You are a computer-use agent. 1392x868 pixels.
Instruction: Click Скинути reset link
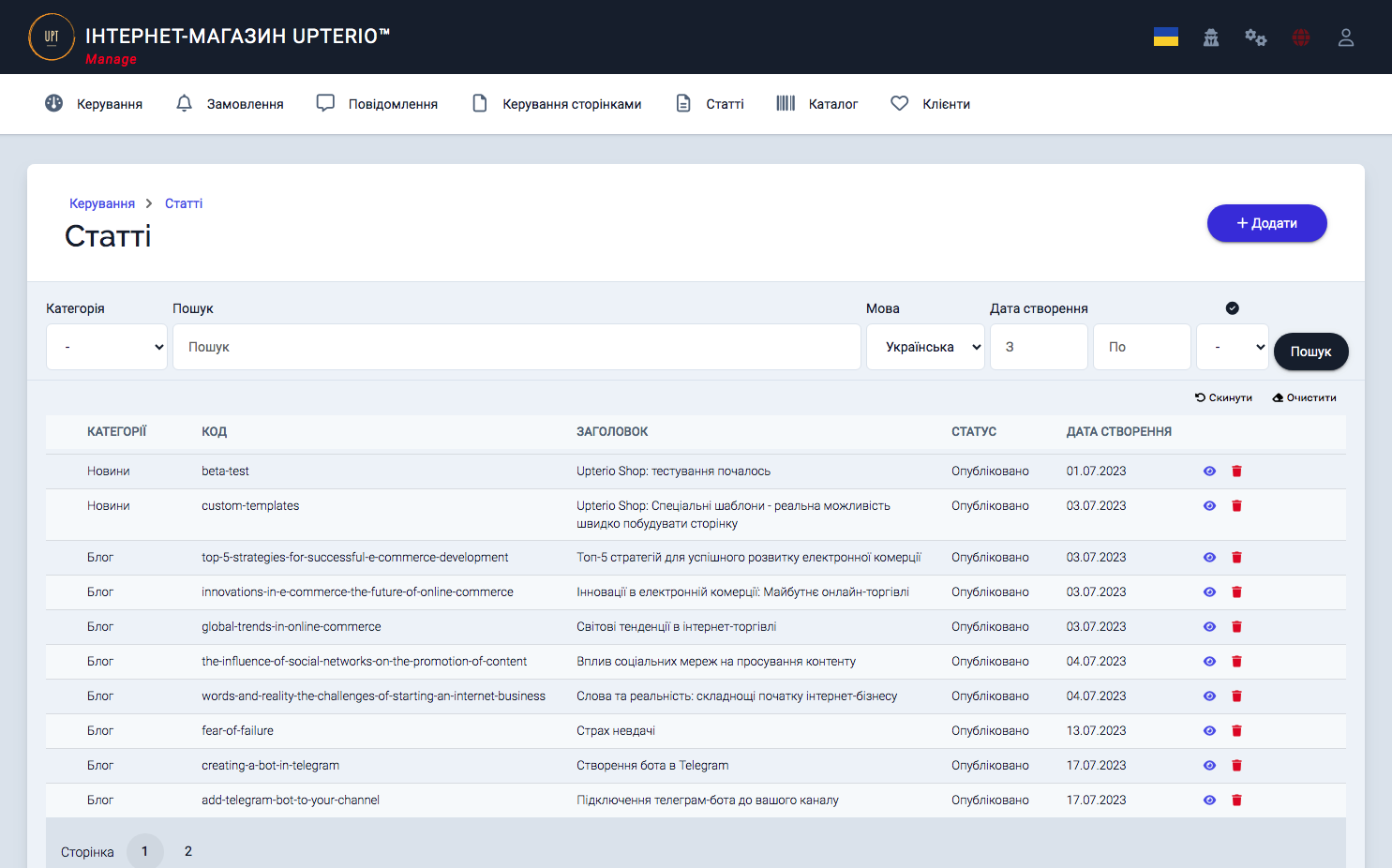click(1224, 398)
